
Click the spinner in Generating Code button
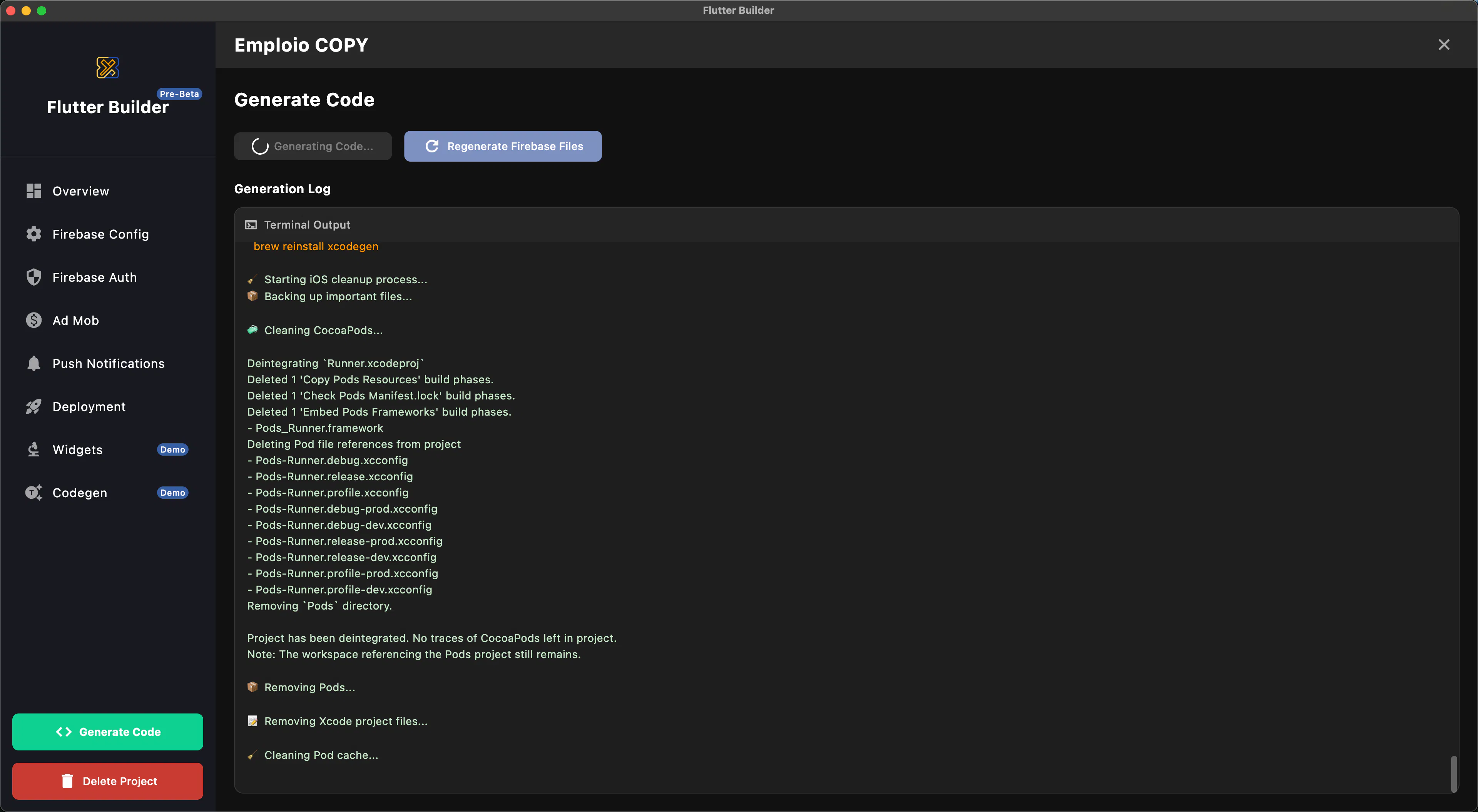[260, 146]
